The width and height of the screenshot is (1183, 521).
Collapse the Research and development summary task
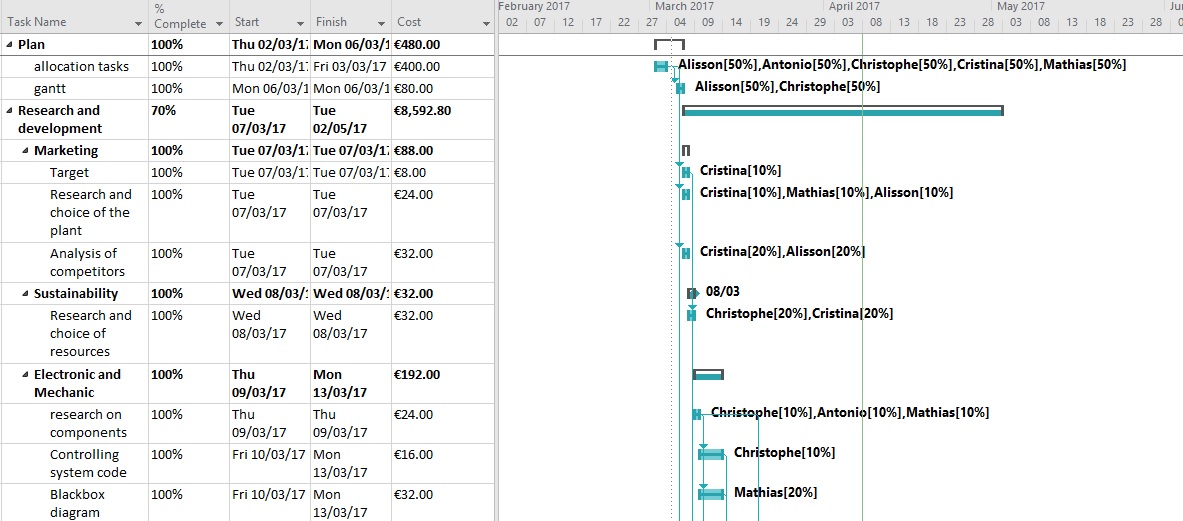[x=10, y=111]
